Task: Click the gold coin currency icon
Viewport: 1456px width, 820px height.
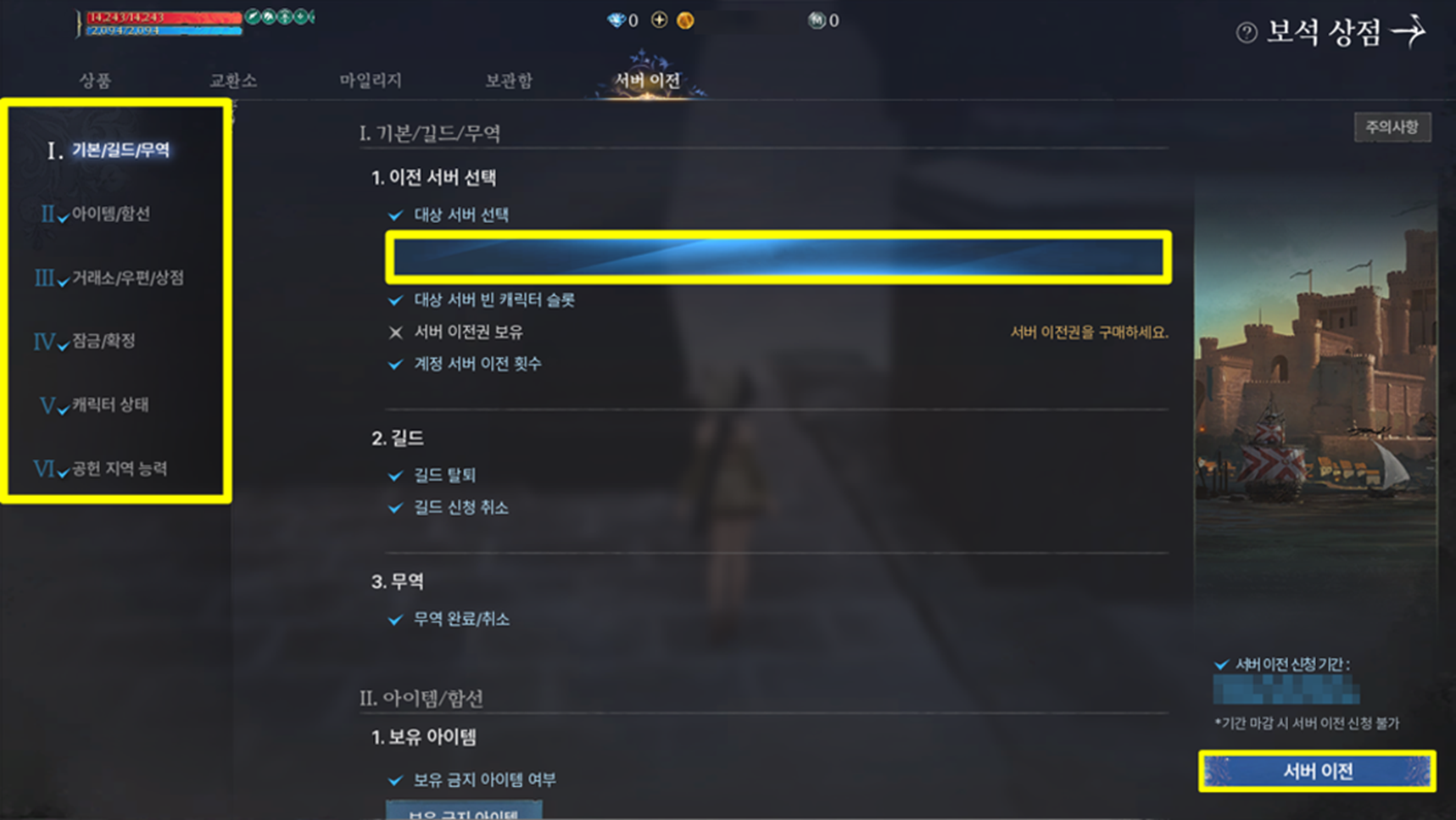Action: click(x=685, y=20)
